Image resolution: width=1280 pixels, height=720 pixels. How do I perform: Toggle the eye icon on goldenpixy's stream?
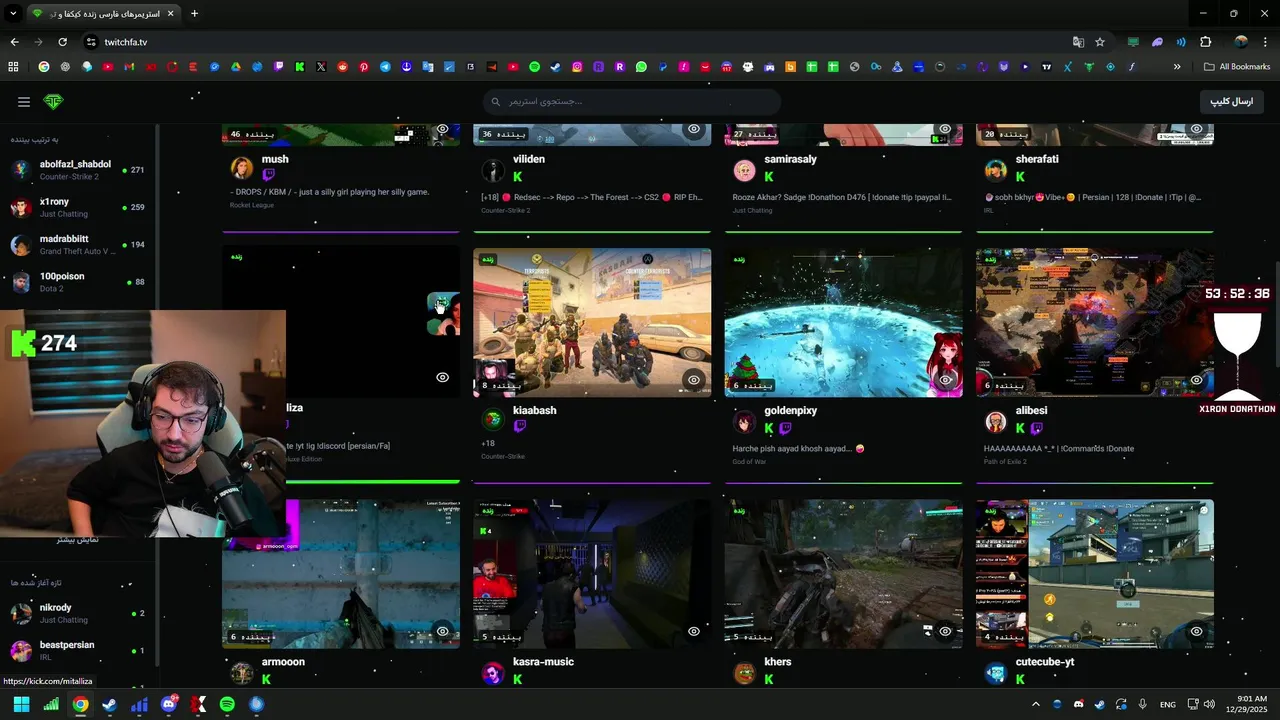coord(945,380)
